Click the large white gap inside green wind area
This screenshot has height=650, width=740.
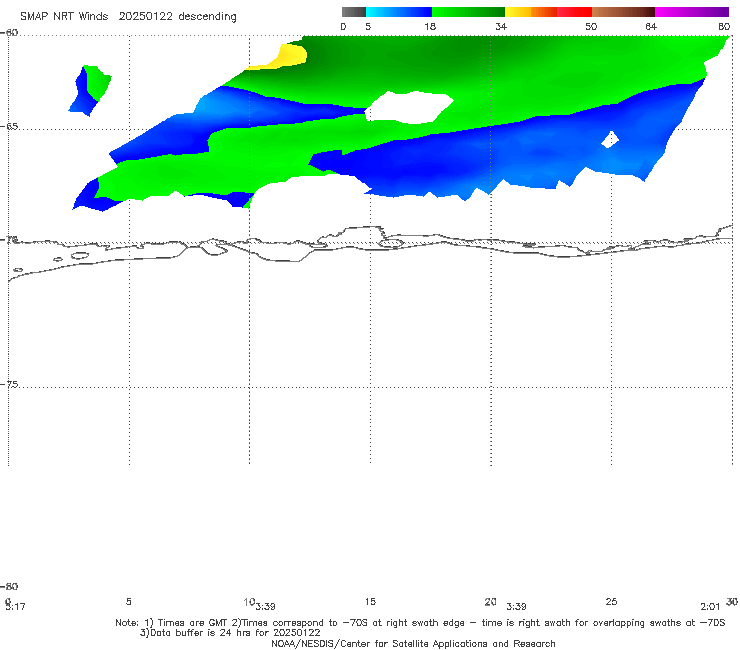410,108
